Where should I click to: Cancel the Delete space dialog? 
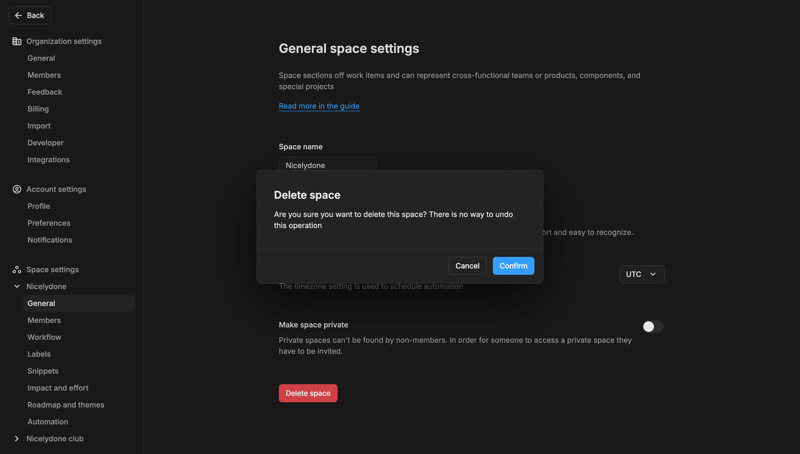pos(467,266)
